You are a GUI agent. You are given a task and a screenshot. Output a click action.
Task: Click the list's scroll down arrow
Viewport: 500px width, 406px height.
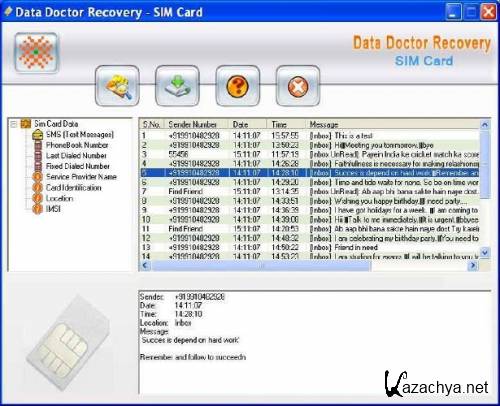(x=485, y=253)
